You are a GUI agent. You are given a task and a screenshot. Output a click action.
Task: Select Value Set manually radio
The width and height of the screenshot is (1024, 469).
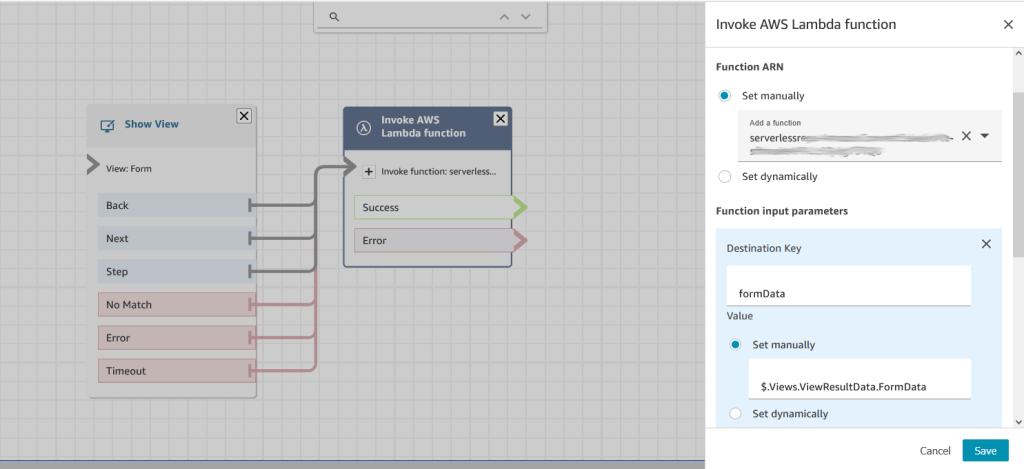(735, 344)
